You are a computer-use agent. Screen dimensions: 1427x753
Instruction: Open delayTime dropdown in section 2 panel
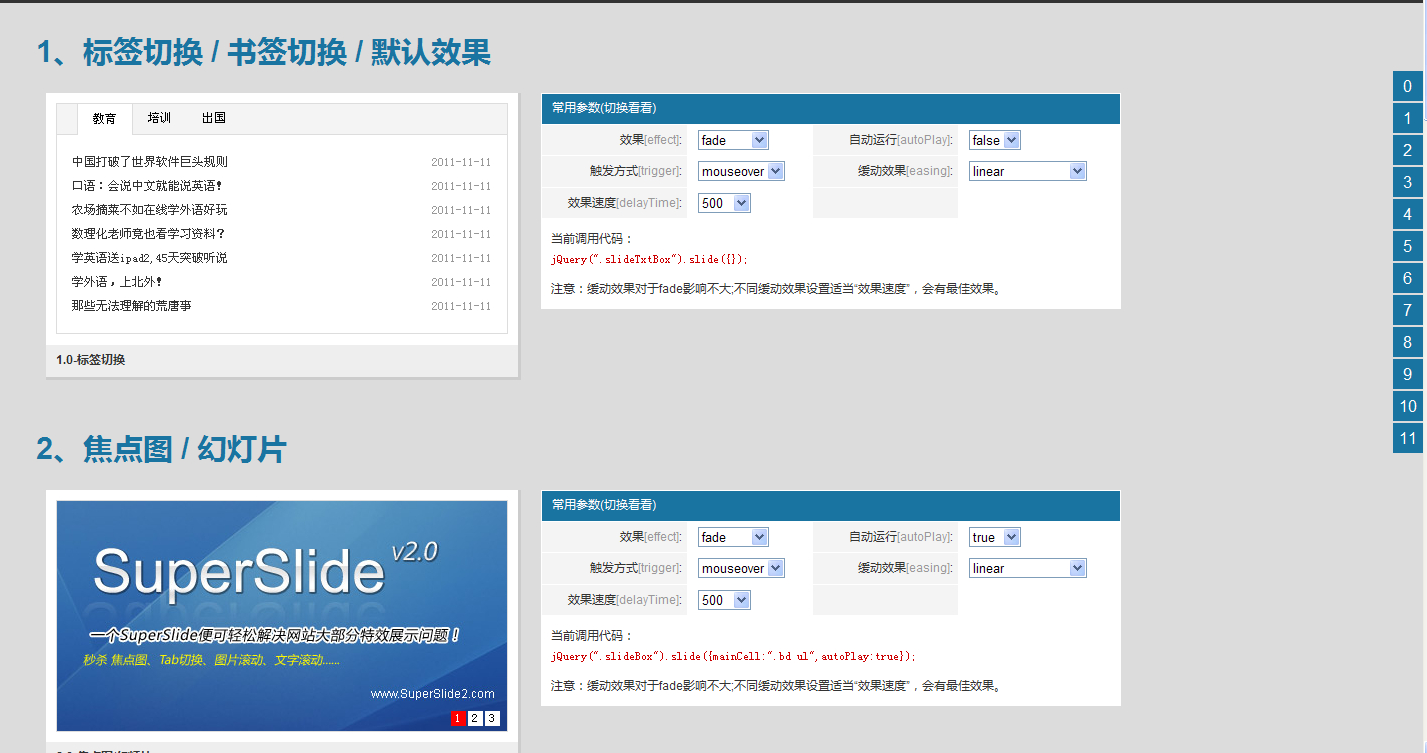pyautogui.click(x=724, y=600)
